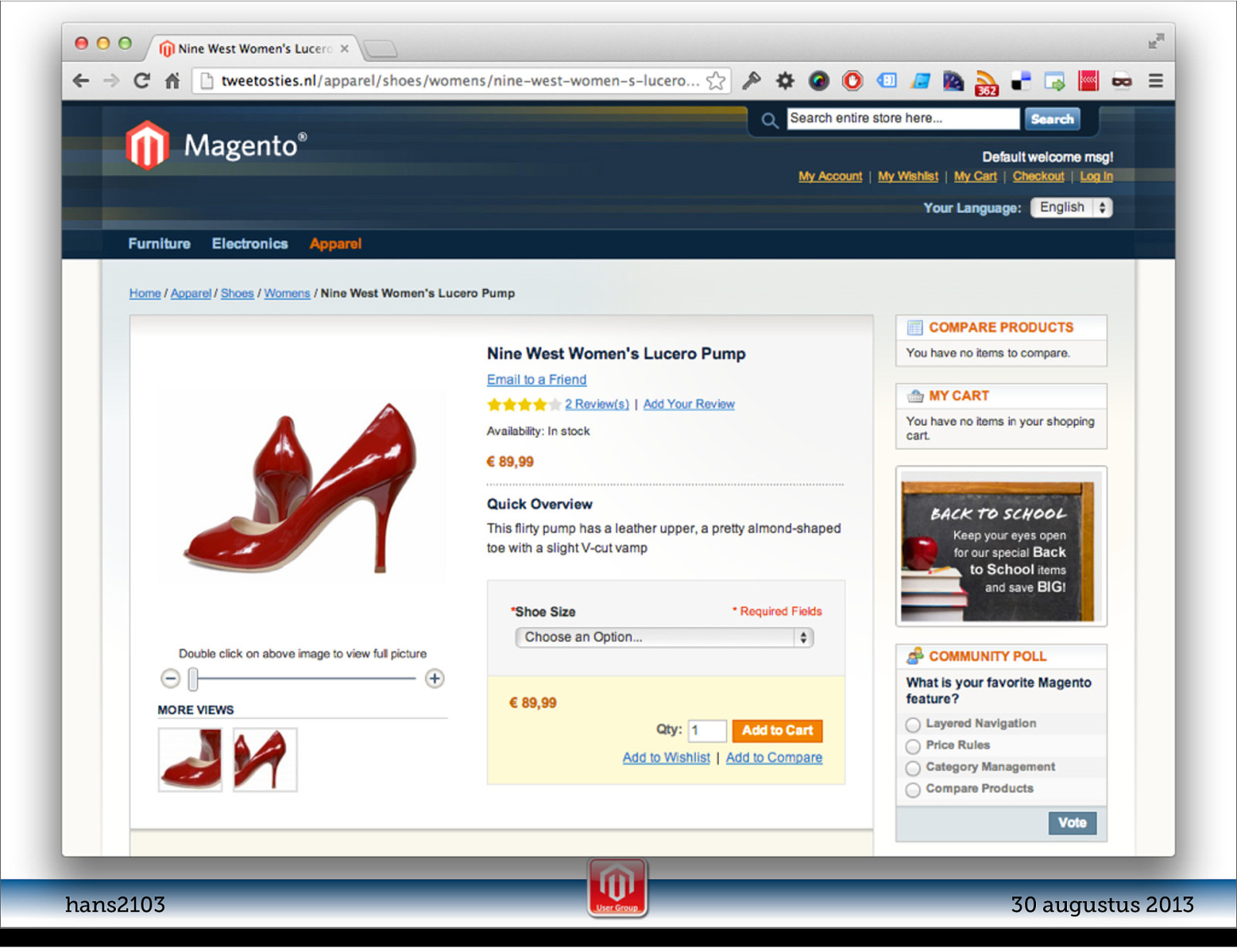The width and height of the screenshot is (1237, 952).
Task: Open the Apparel menu
Action: click(336, 244)
